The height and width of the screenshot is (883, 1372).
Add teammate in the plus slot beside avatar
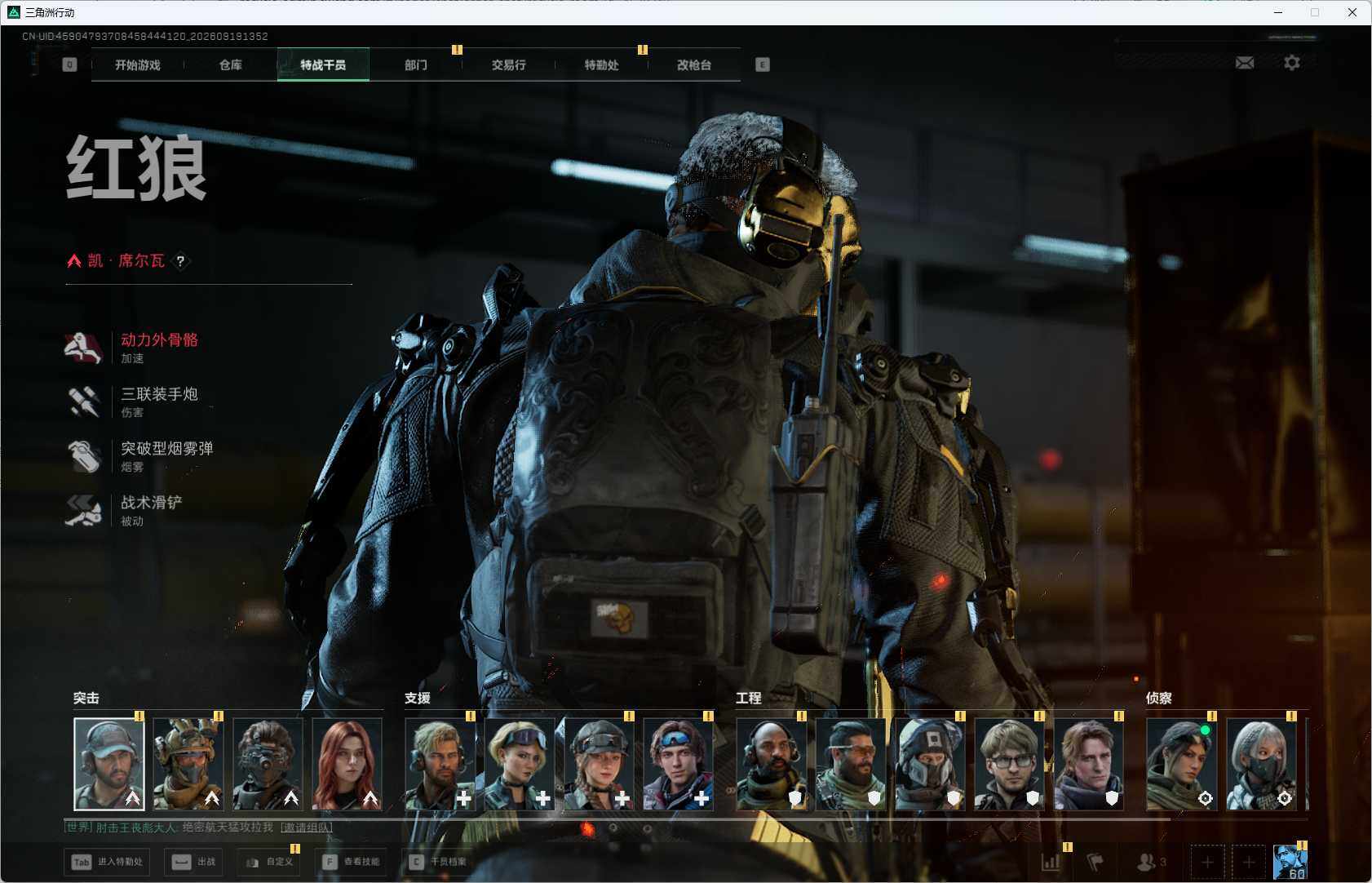pos(1249,862)
